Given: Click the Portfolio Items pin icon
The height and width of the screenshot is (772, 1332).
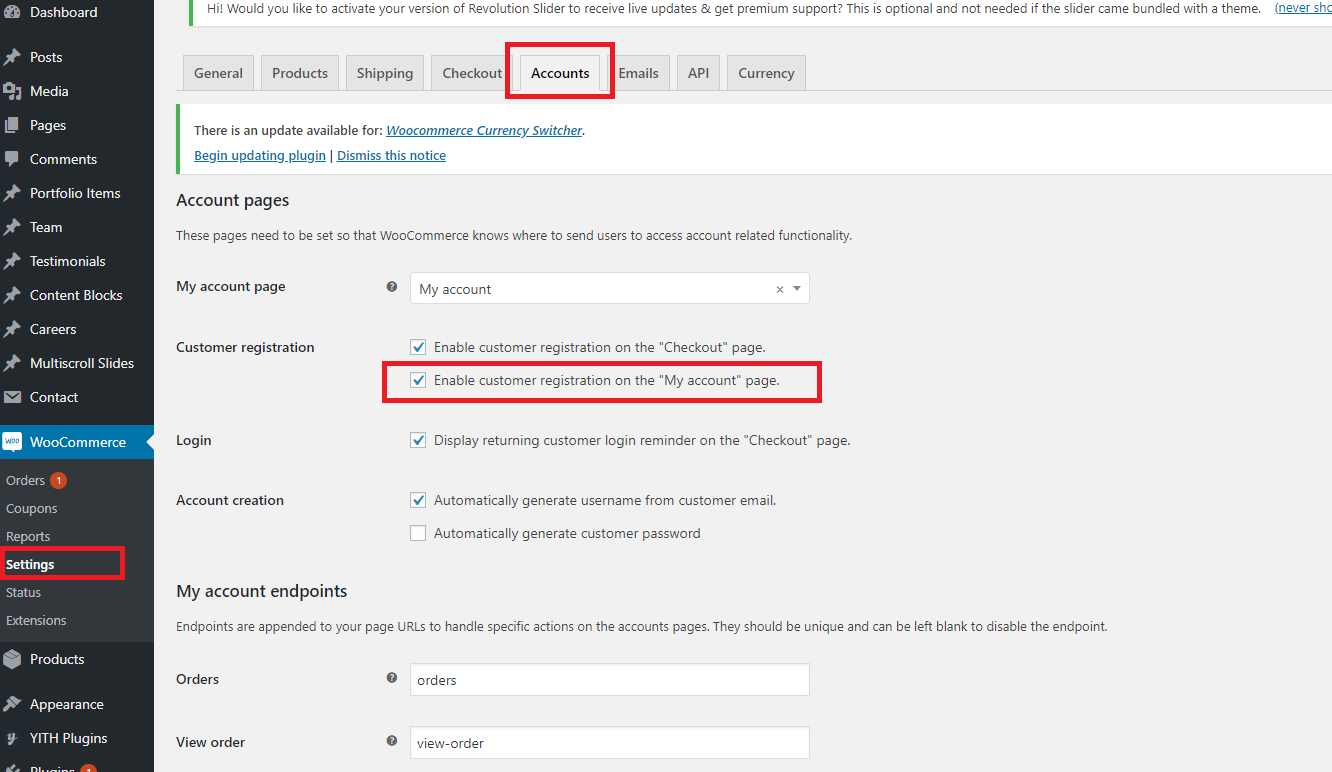Looking at the screenshot, I should 12,193.
